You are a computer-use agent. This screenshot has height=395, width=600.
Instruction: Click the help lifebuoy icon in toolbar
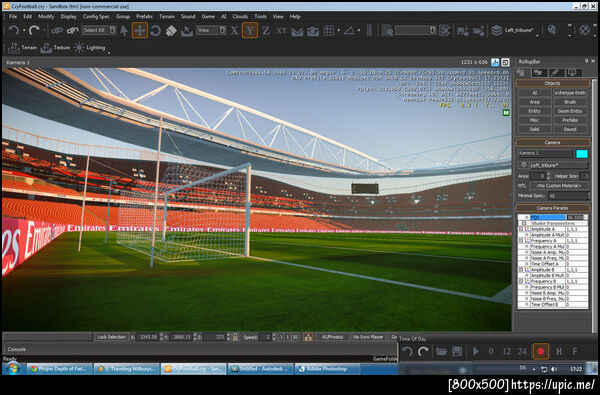coord(584,30)
